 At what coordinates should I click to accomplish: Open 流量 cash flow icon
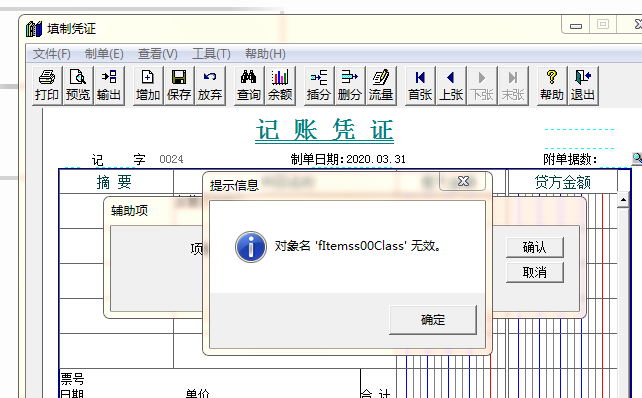tap(381, 86)
